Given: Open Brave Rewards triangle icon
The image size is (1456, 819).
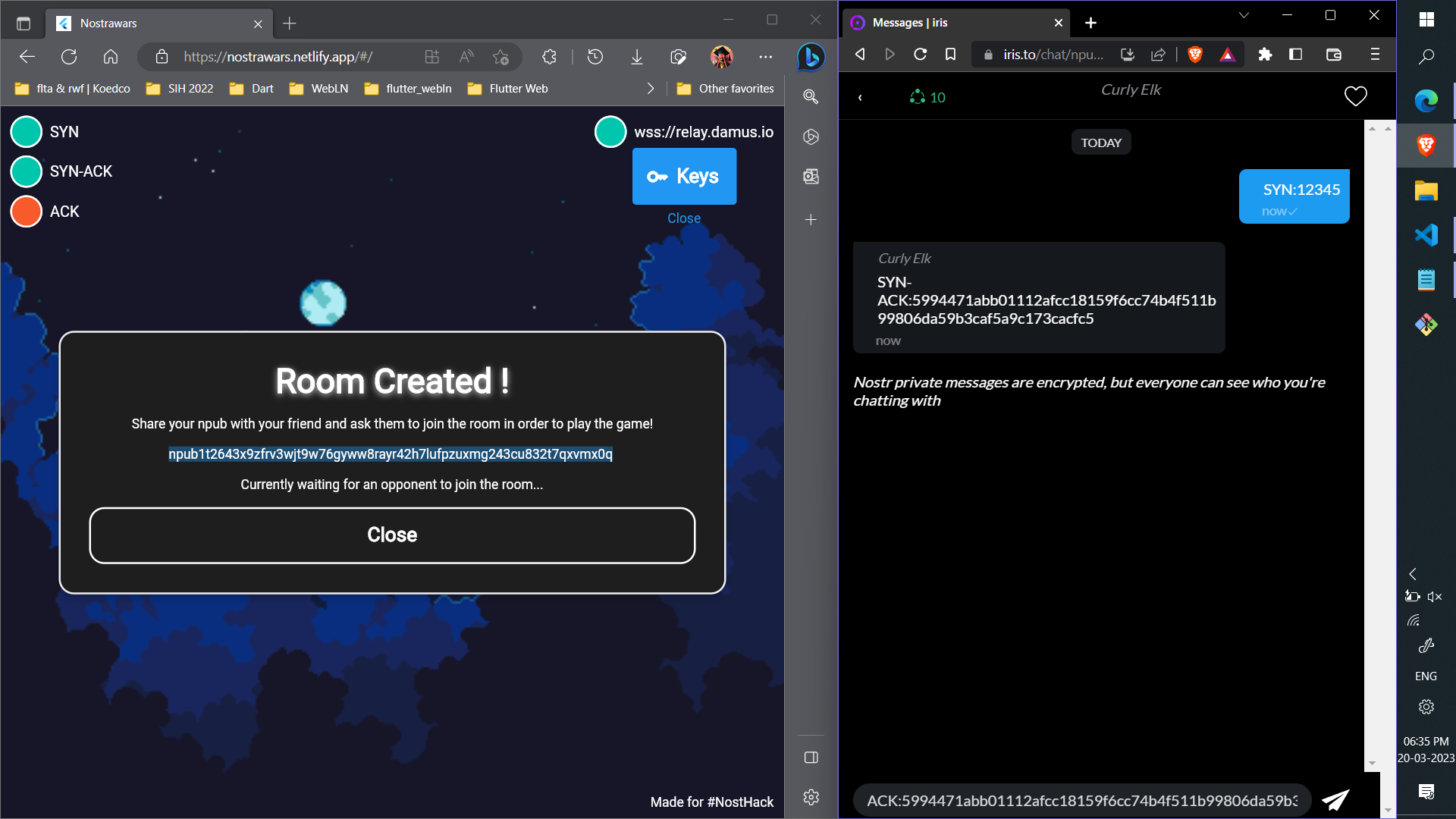Looking at the screenshot, I should tap(1227, 55).
